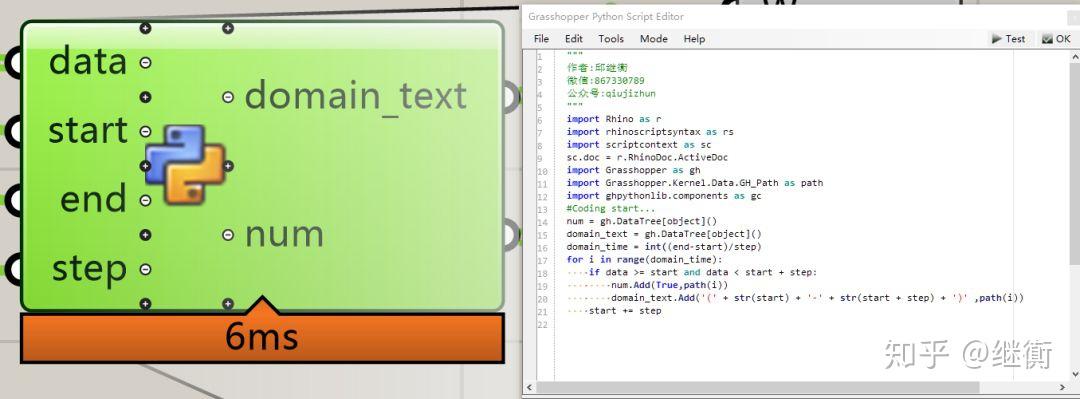Open the Tools menu in script editor
Image resolution: width=1080 pixels, height=399 pixels.
click(x=611, y=39)
